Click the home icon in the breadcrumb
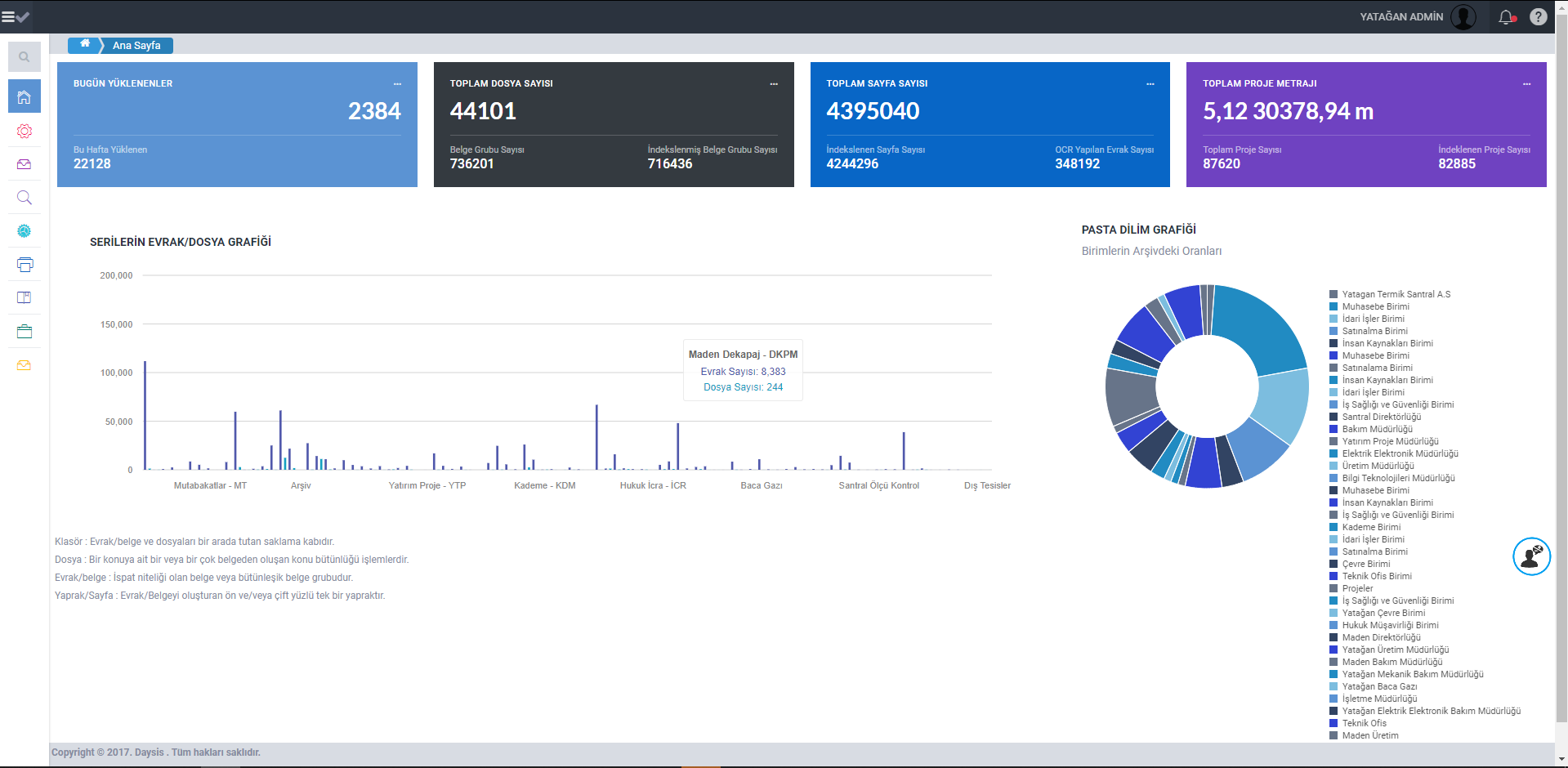This screenshot has height=768, width=1568. 85,45
